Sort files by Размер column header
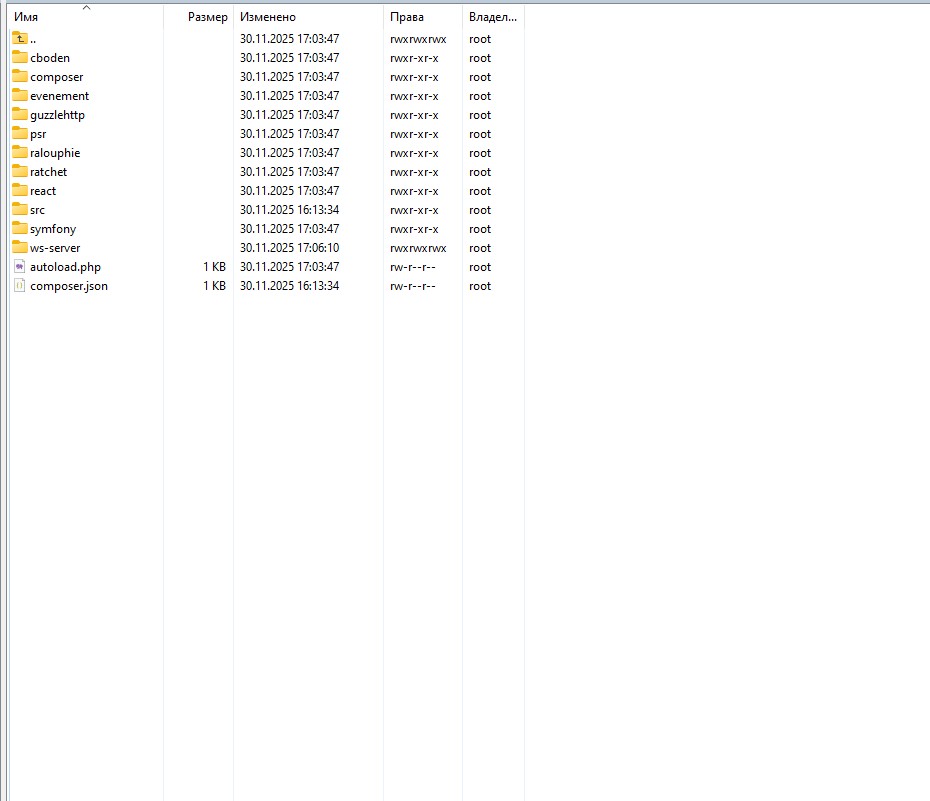930x801 pixels. point(207,18)
